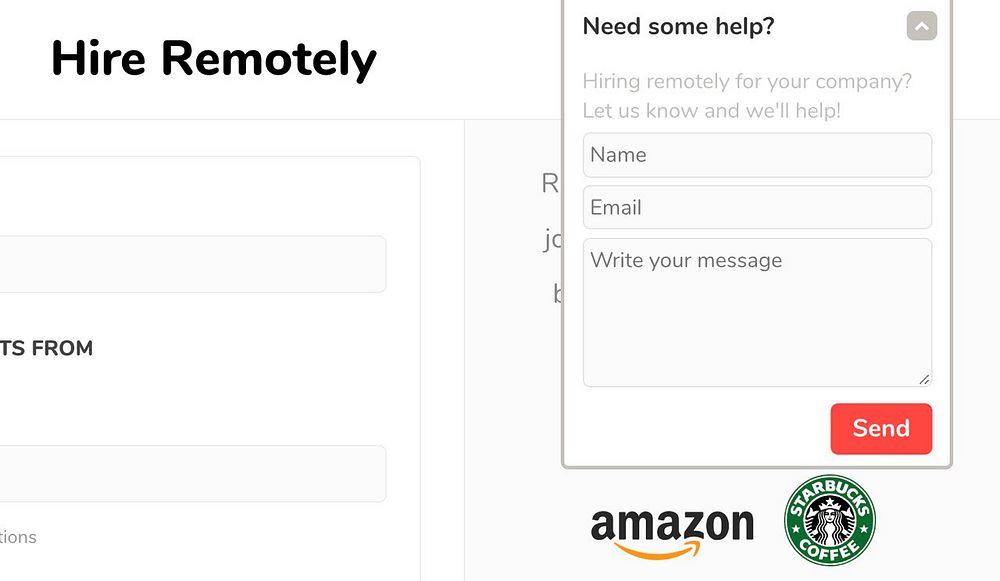Viewport: 1000px width, 581px height.
Task: Click the "Need some help?" widget heading
Action: tap(678, 26)
